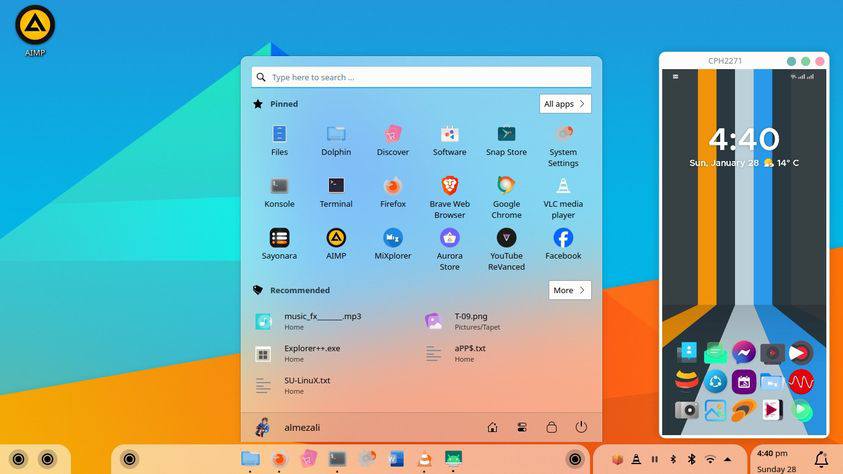Click the package cube tray icon
The image size is (843, 474).
pyautogui.click(x=617, y=459)
